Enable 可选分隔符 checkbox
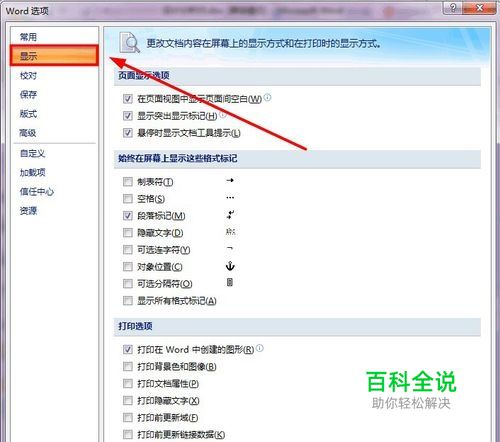Image resolution: width=500 pixels, height=442 pixels. [x=128, y=284]
